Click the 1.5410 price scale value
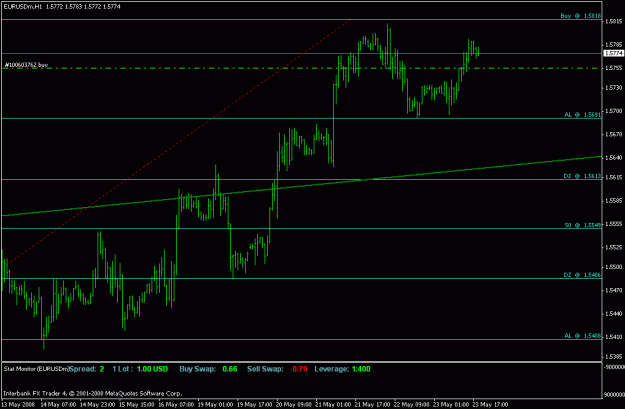 click(614, 337)
